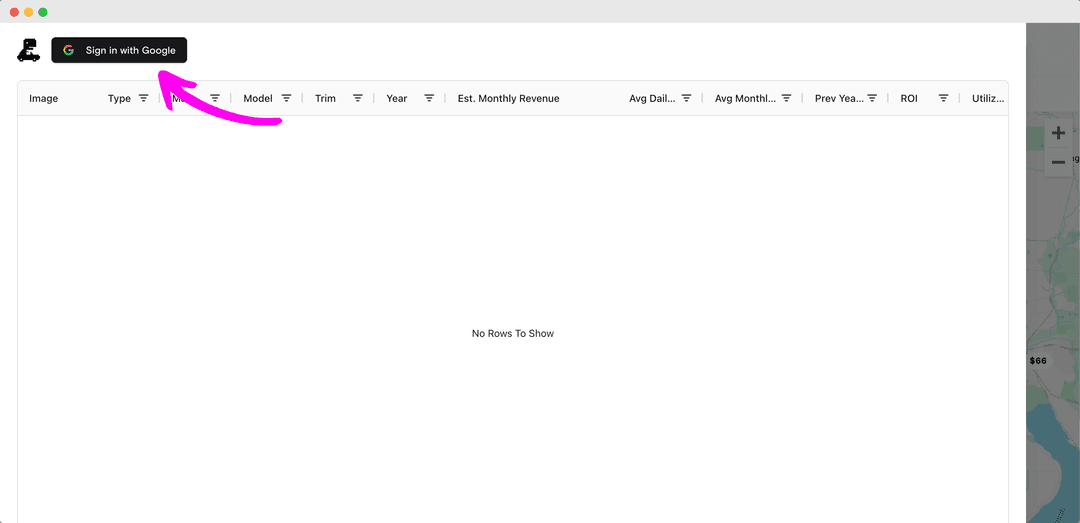Screen dimensions: 1080x523
Task: Expand the Prev Year column filter
Action: point(872,98)
